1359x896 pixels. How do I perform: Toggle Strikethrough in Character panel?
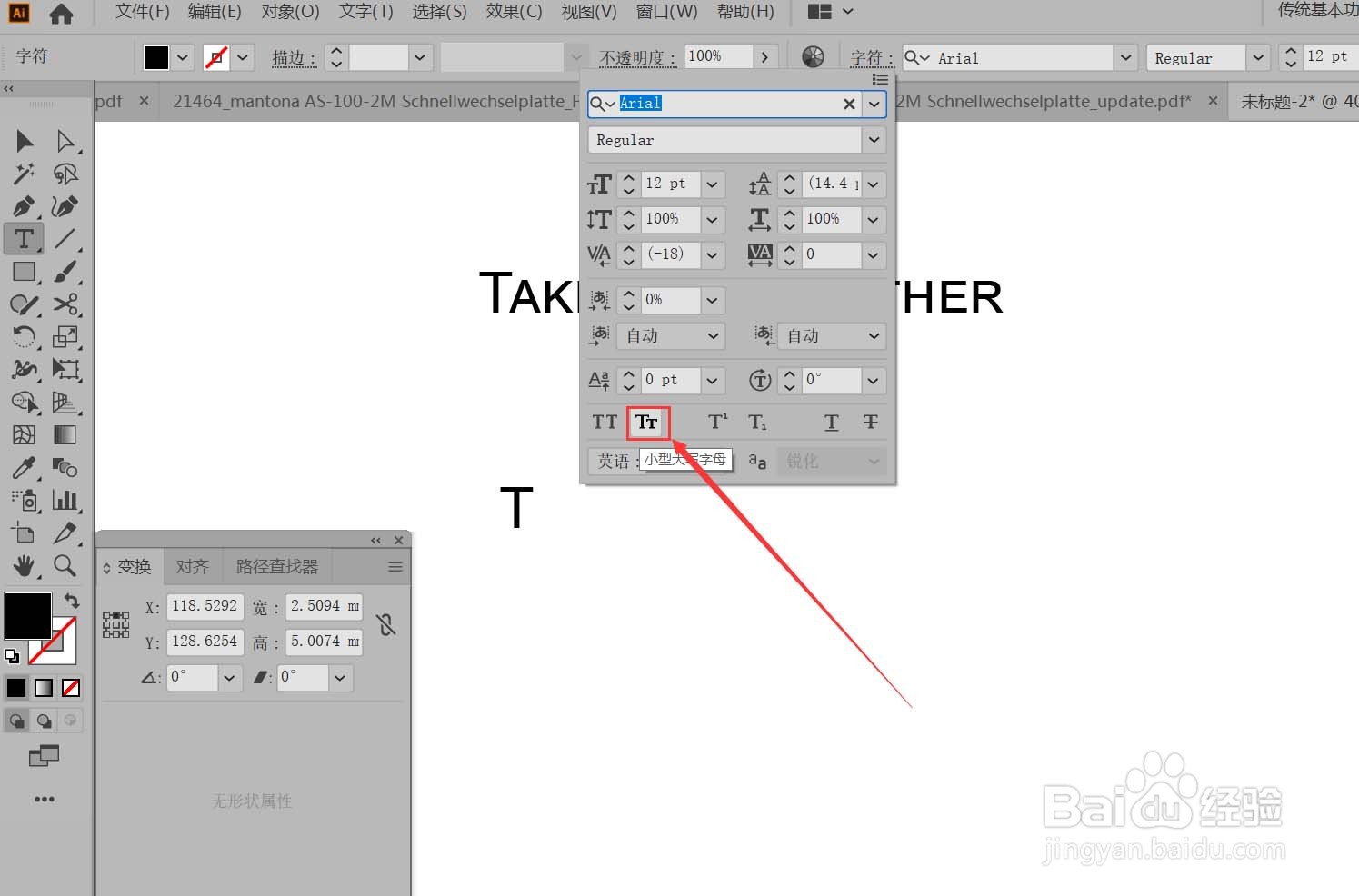(x=871, y=423)
